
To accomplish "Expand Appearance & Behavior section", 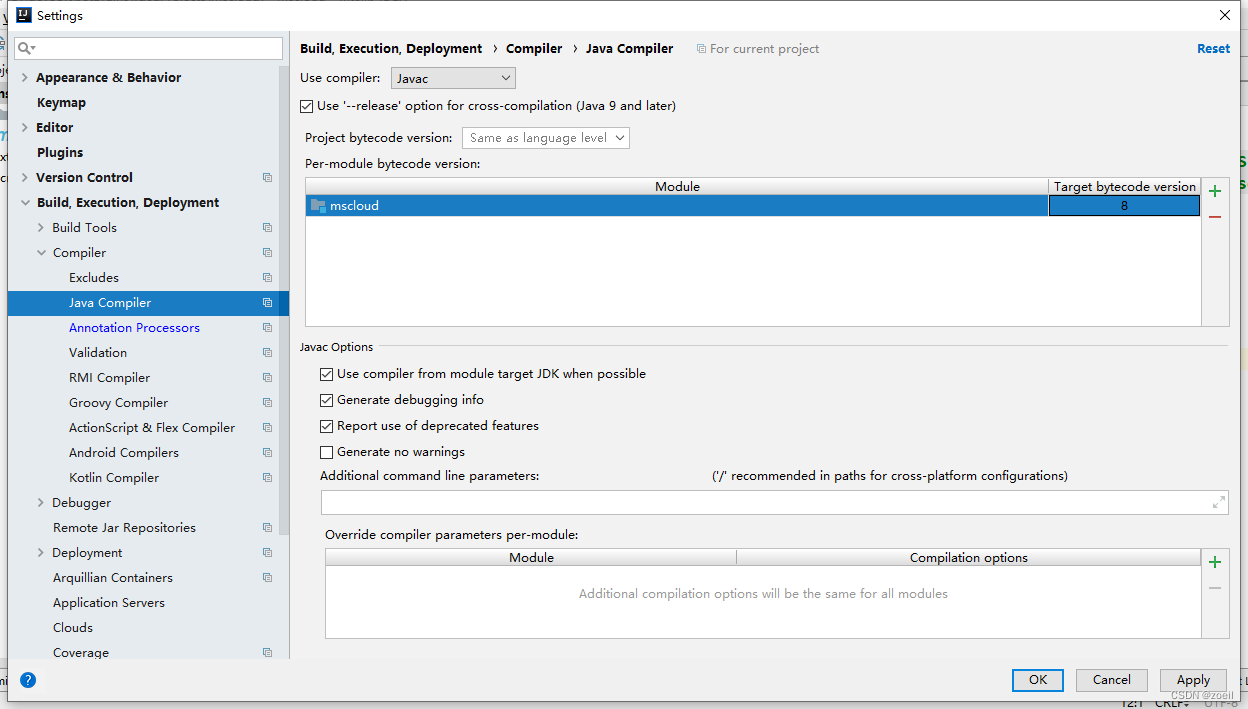I will (x=25, y=78).
